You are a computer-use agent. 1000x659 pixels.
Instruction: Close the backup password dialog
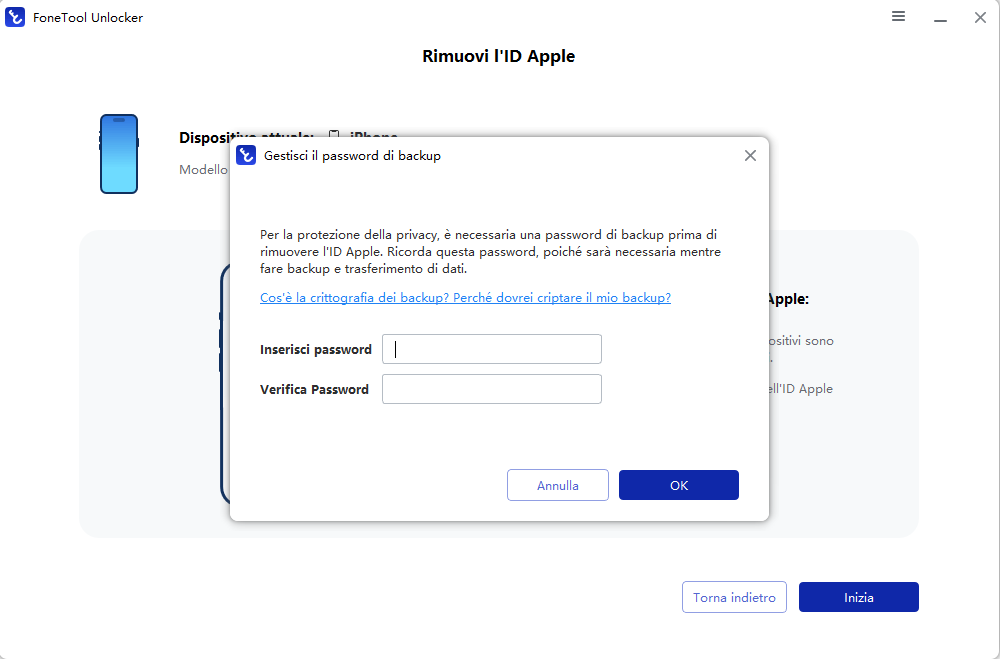coord(750,156)
